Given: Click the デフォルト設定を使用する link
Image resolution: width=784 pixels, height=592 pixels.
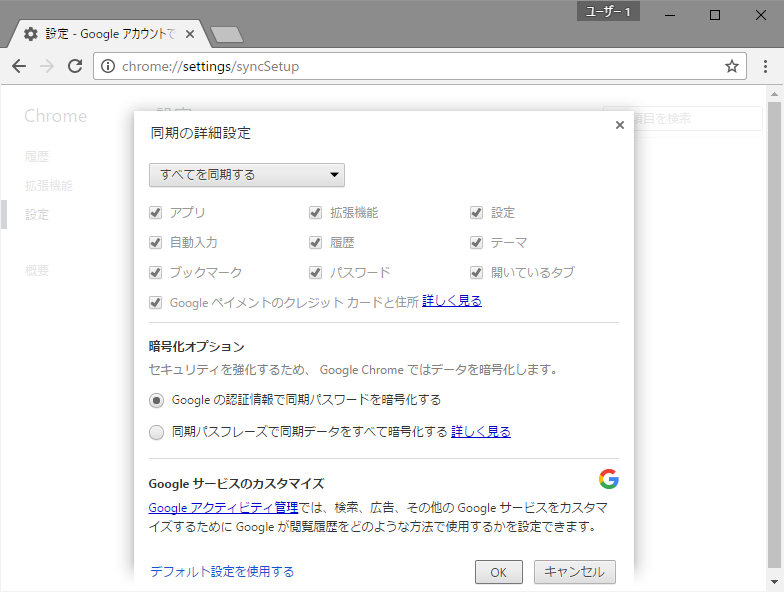Looking at the screenshot, I should pos(222,572).
